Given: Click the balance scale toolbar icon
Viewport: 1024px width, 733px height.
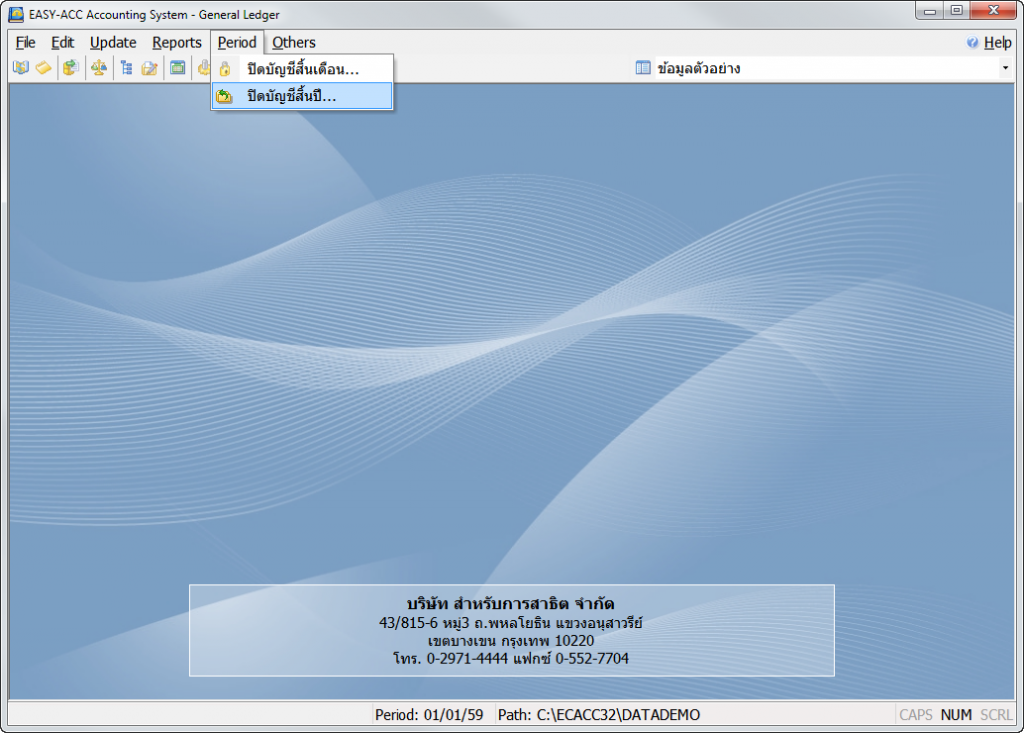Looking at the screenshot, I should (98, 68).
